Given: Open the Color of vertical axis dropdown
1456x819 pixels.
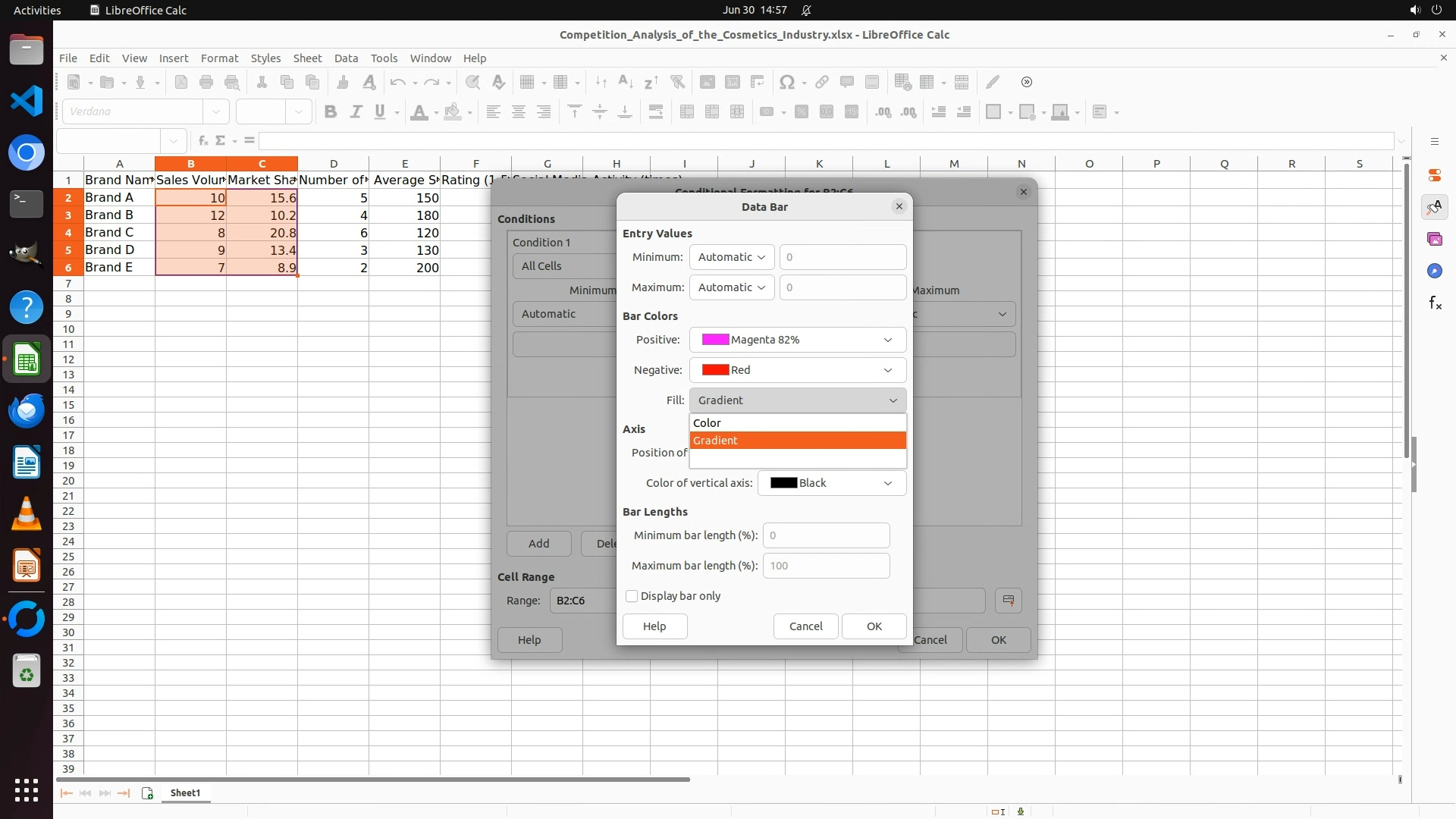Looking at the screenshot, I should point(831,483).
